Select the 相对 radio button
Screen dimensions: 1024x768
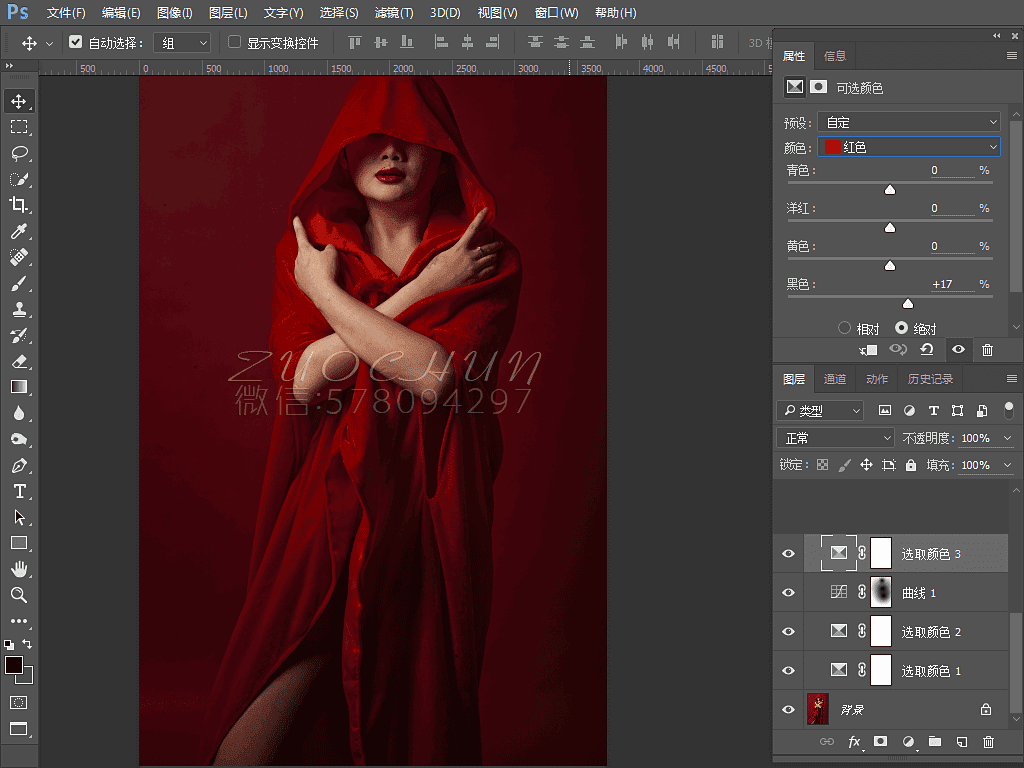pyautogui.click(x=844, y=328)
